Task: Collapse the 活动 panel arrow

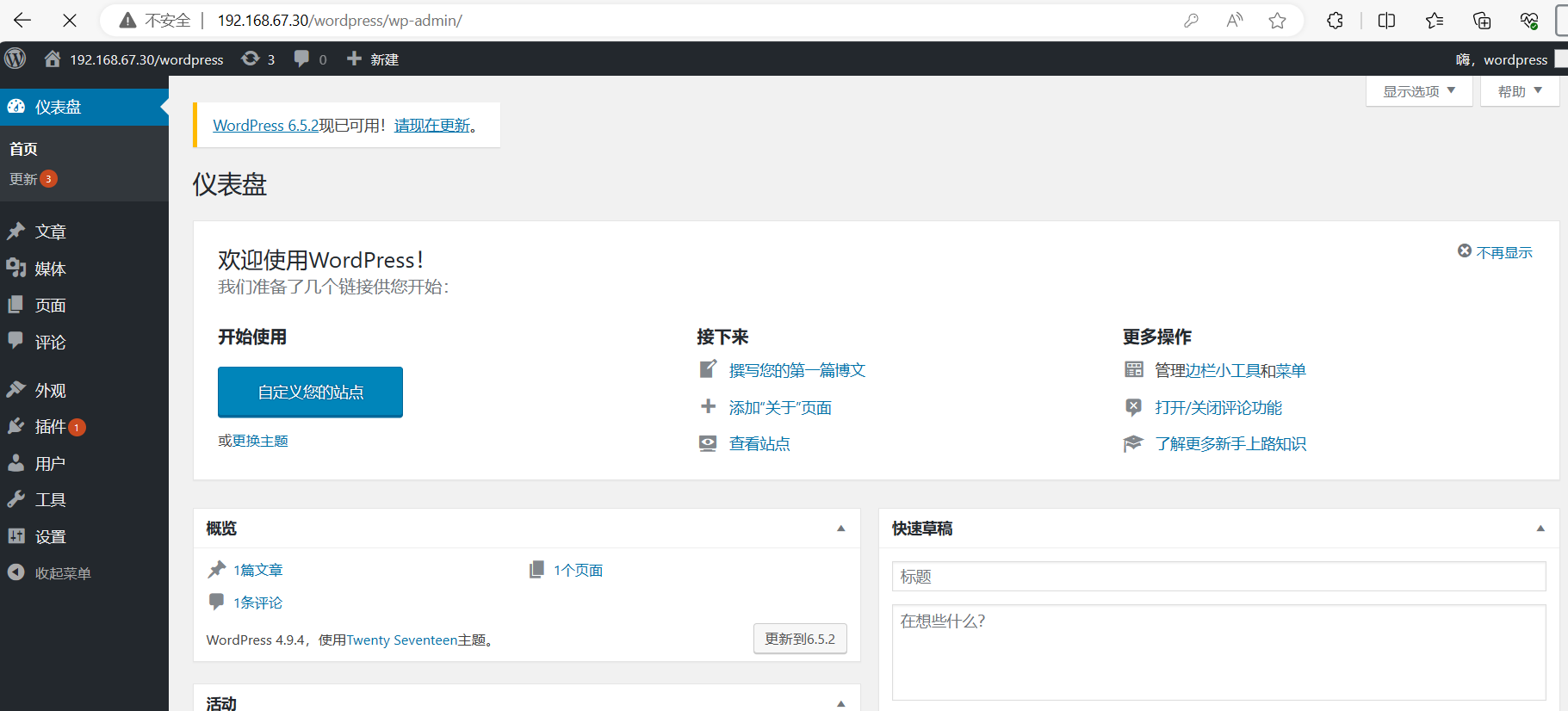Action: [x=841, y=703]
